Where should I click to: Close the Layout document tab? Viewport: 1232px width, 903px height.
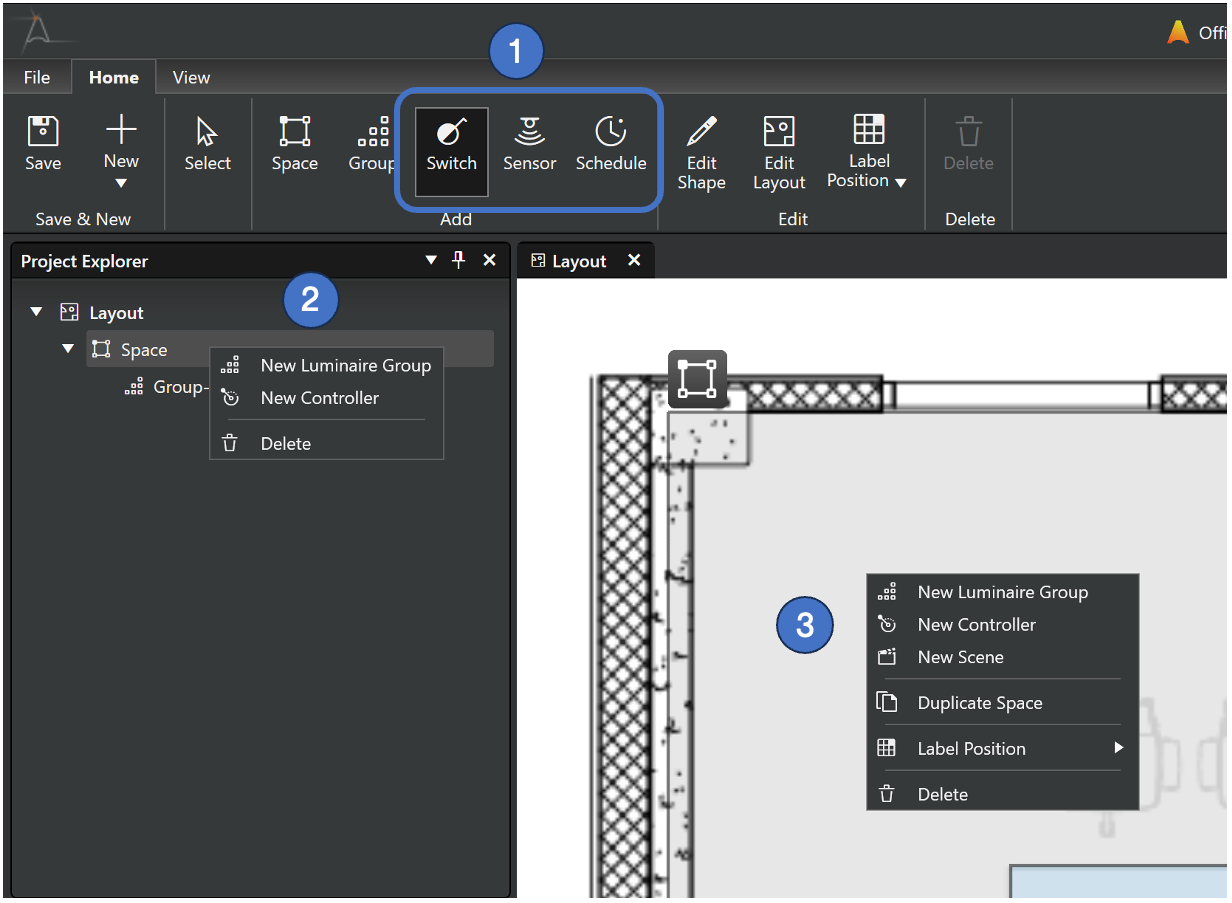pos(633,260)
